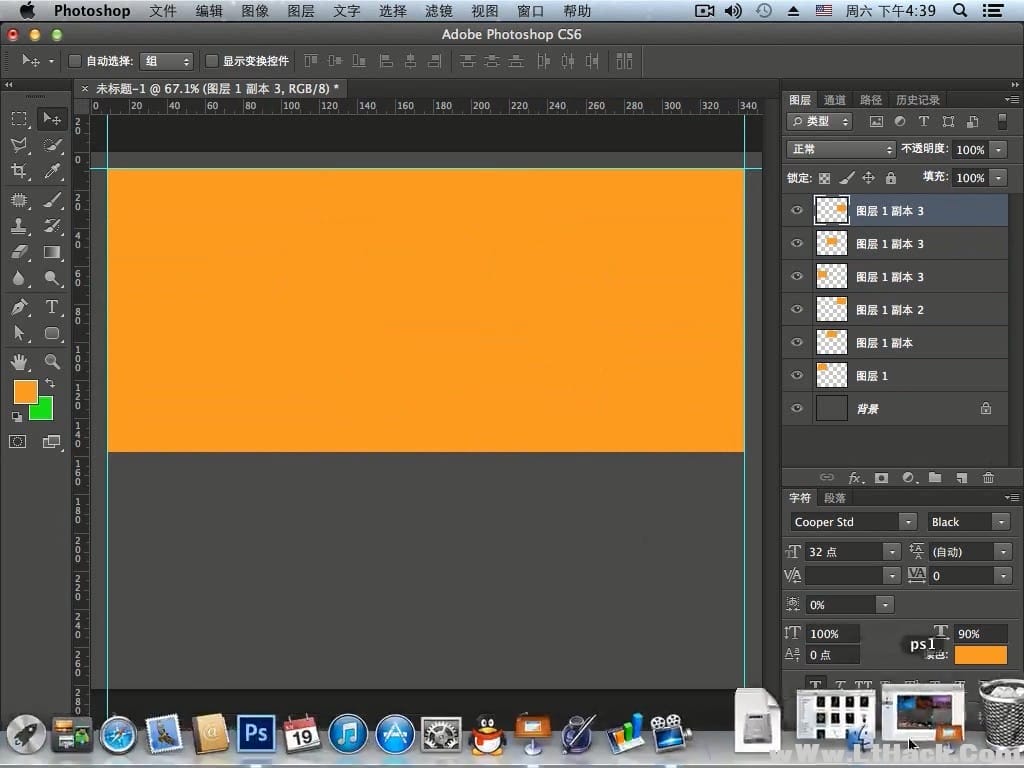Screen dimensions: 1024x768
Task: Hide the 背景 layer
Action: [x=797, y=408]
